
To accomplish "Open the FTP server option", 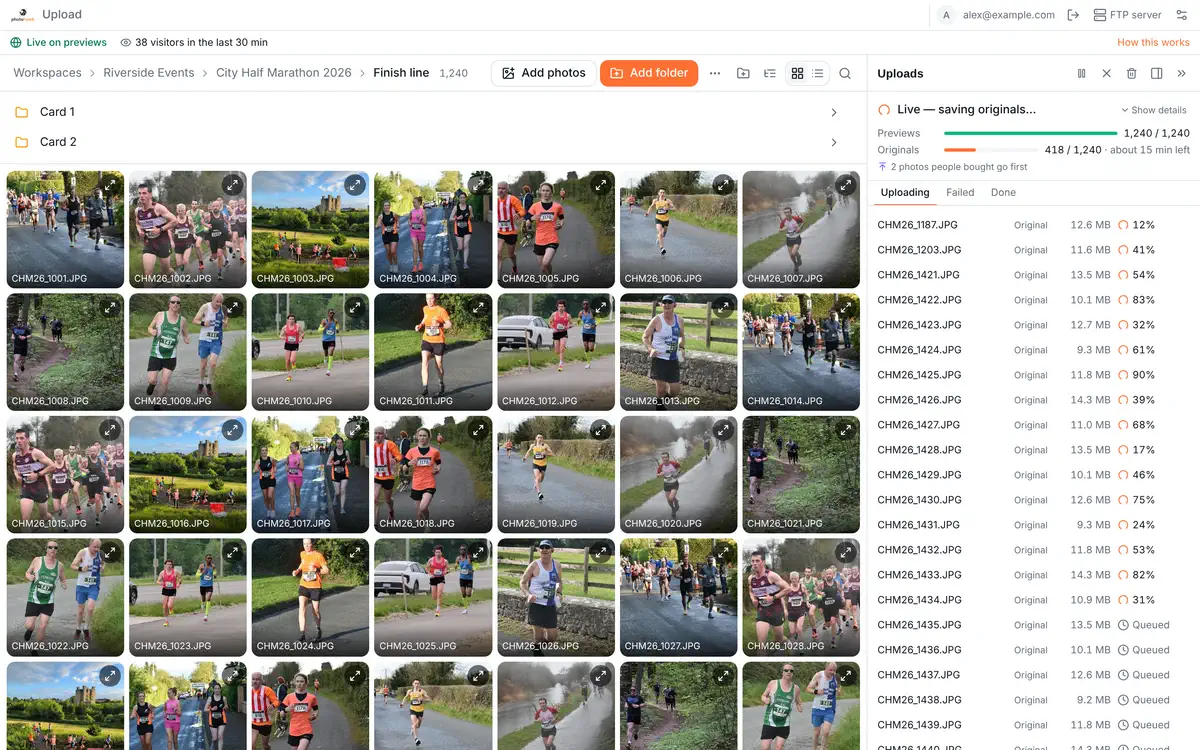I will tap(1127, 15).
